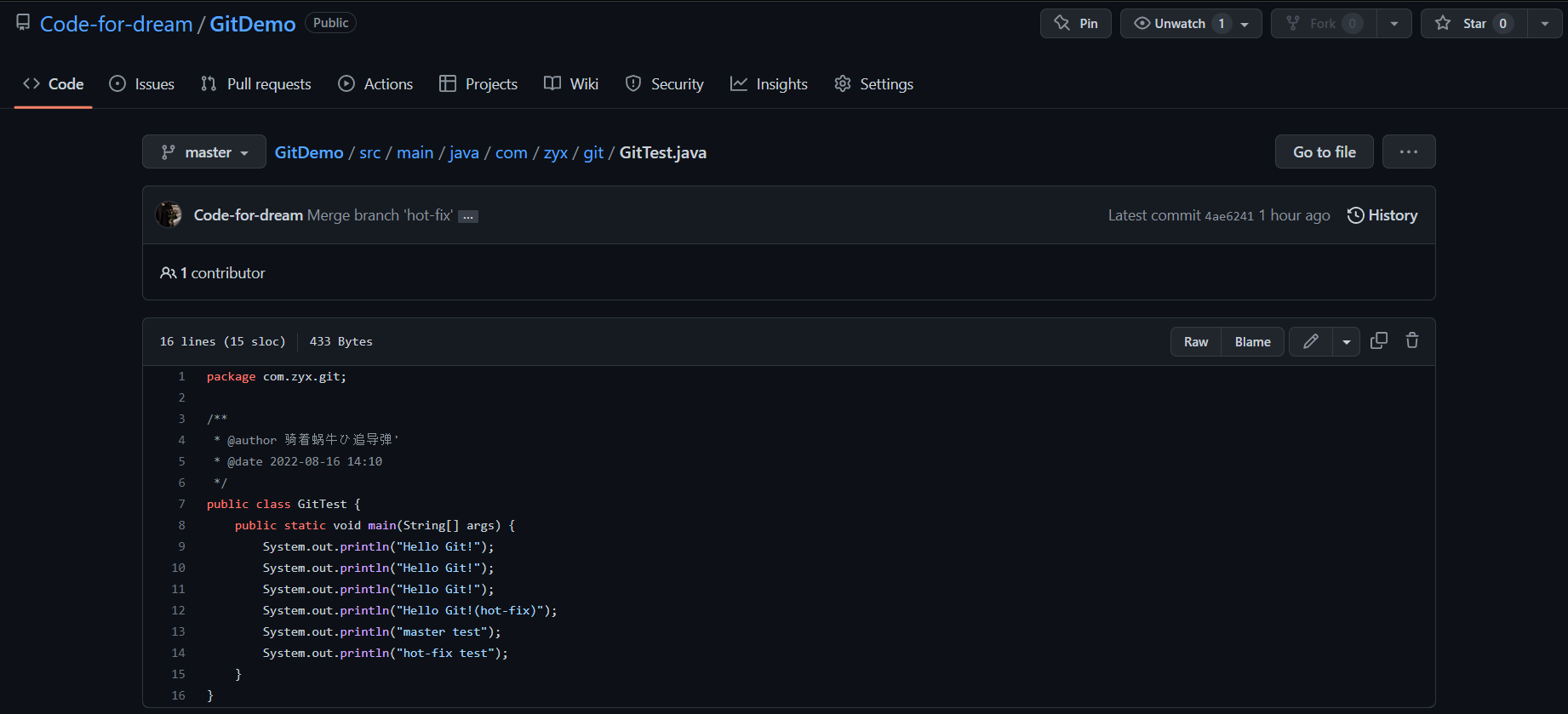This screenshot has width=1568, height=714.
Task: Delete this file with trash icon
Action: pos(1412,340)
